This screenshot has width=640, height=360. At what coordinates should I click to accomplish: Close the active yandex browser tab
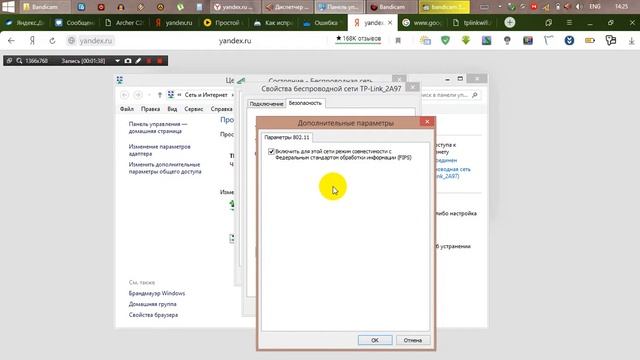390,23
